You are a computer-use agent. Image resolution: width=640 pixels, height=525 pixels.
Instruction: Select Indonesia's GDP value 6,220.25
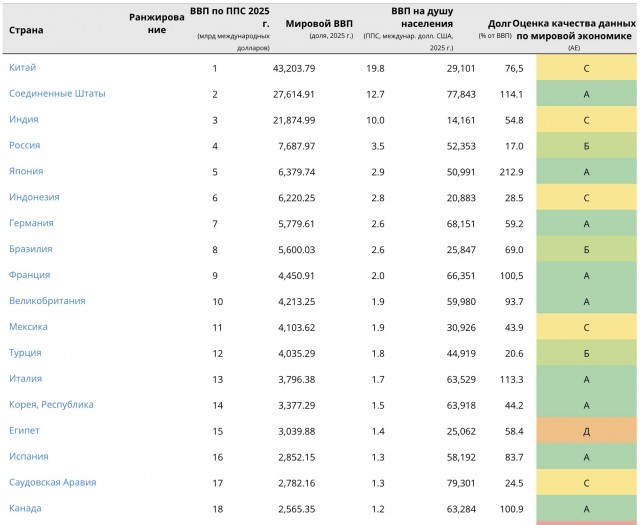pos(297,198)
